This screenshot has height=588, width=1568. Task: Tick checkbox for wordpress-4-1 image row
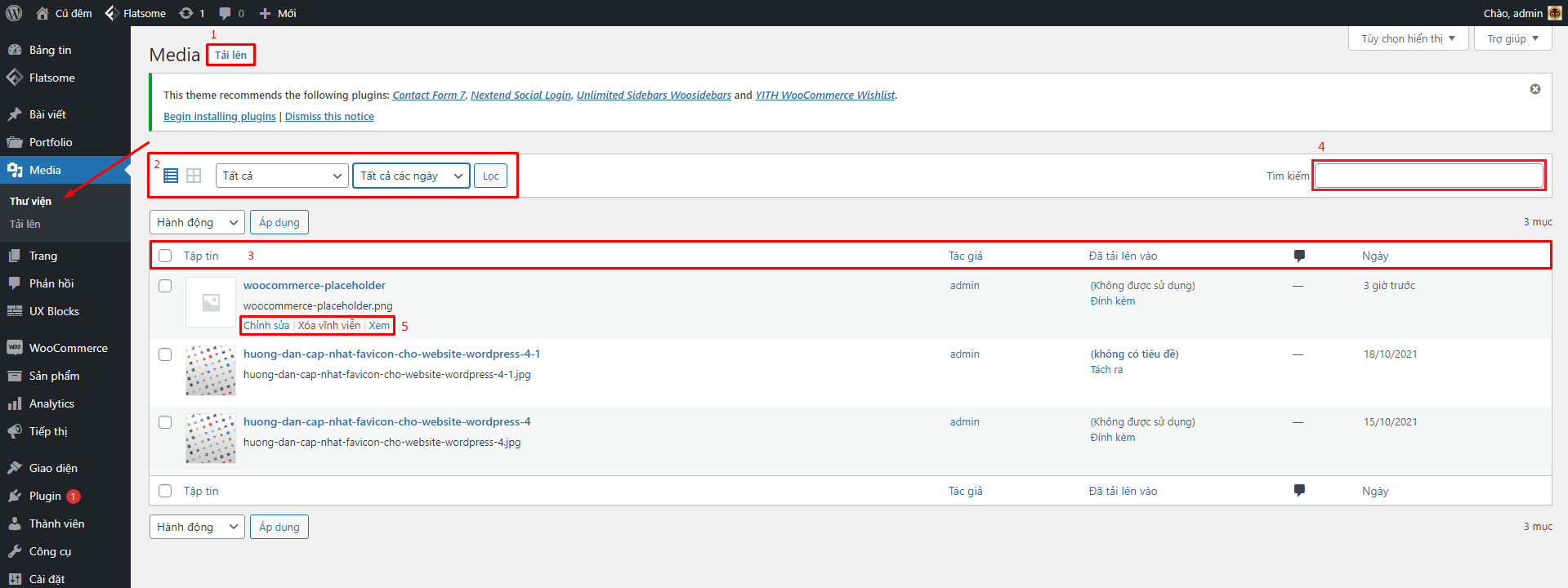coord(165,354)
